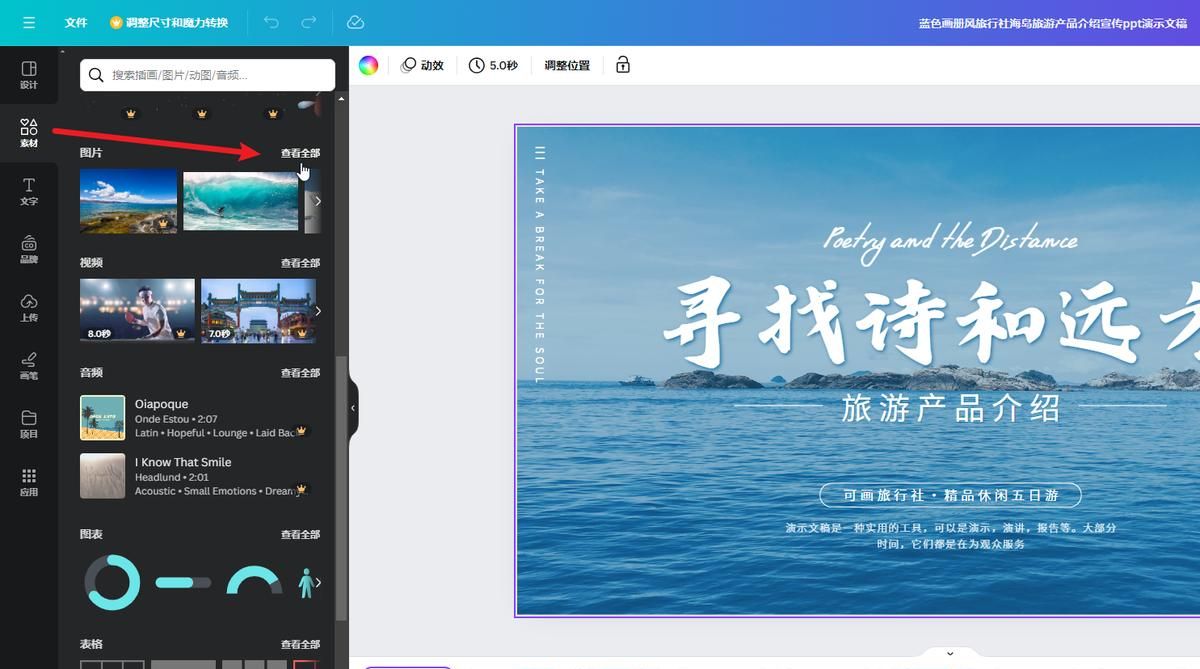This screenshot has height=669, width=1200.
Task: Show more videos with right chevron
Action: [x=318, y=311]
